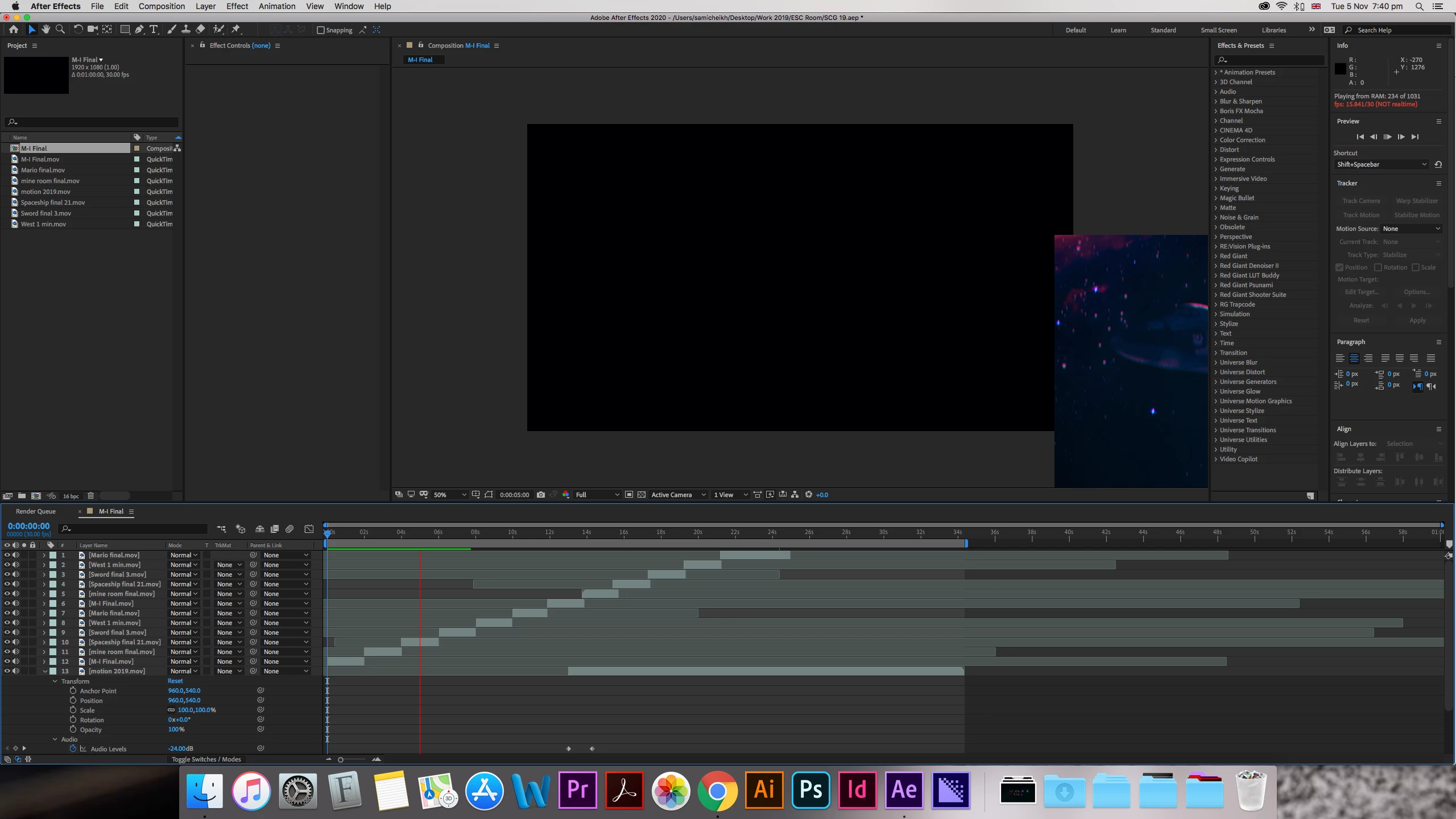Expand the Color Correction effects category

pos(1242,140)
